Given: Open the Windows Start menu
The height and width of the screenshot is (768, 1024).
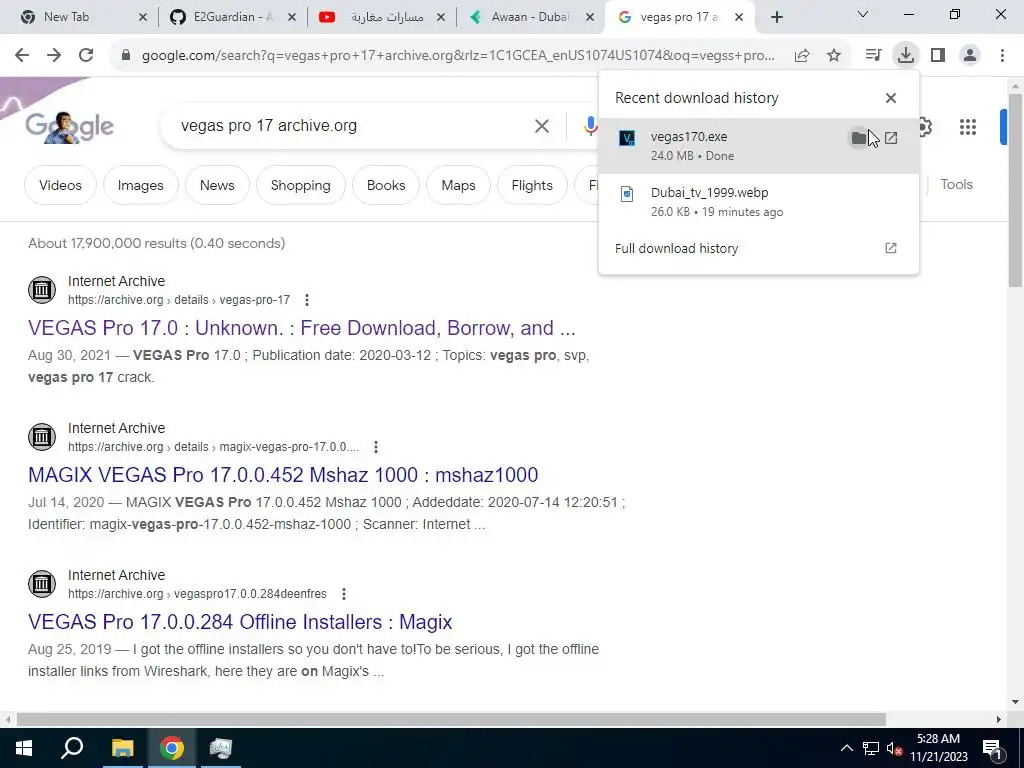Looking at the screenshot, I should pyautogui.click(x=24, y=748).
